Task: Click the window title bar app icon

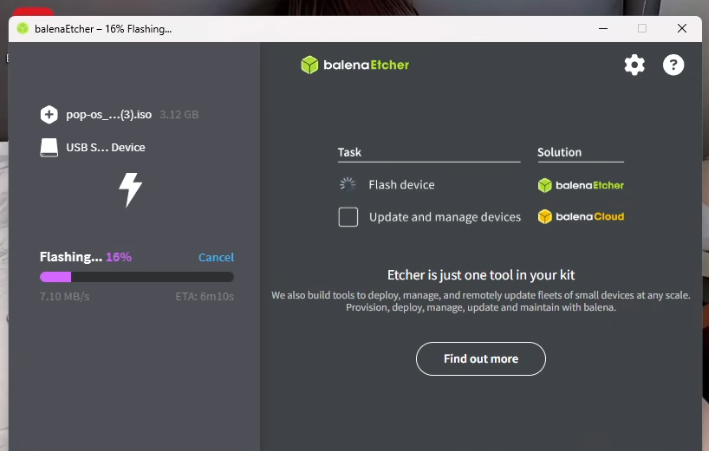Action: [x=23, y=29]
